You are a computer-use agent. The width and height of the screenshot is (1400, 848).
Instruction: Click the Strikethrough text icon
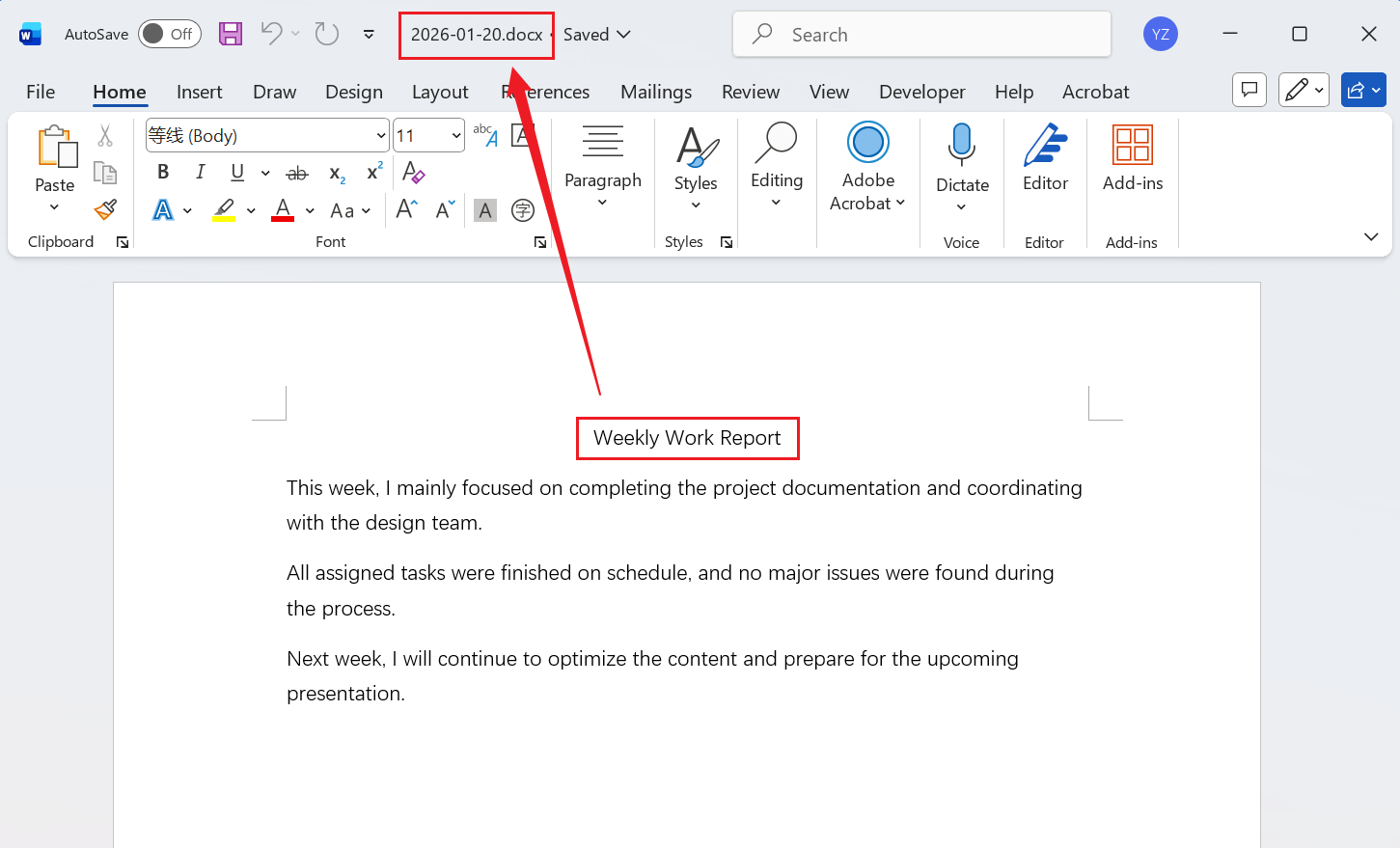click(297, 174)
